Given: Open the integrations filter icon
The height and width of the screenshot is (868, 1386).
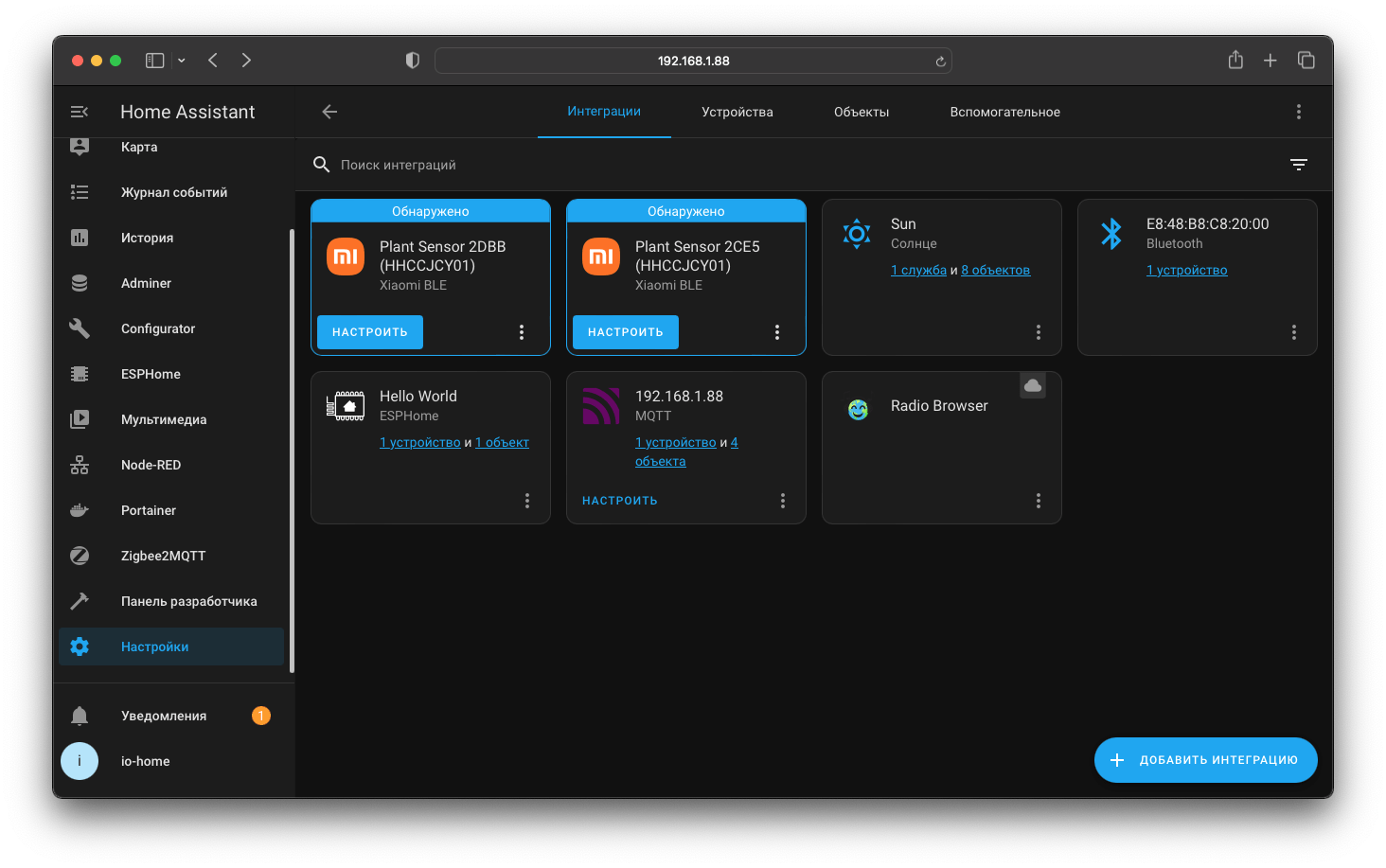Looking at the screenshot, I should 1299,165.
